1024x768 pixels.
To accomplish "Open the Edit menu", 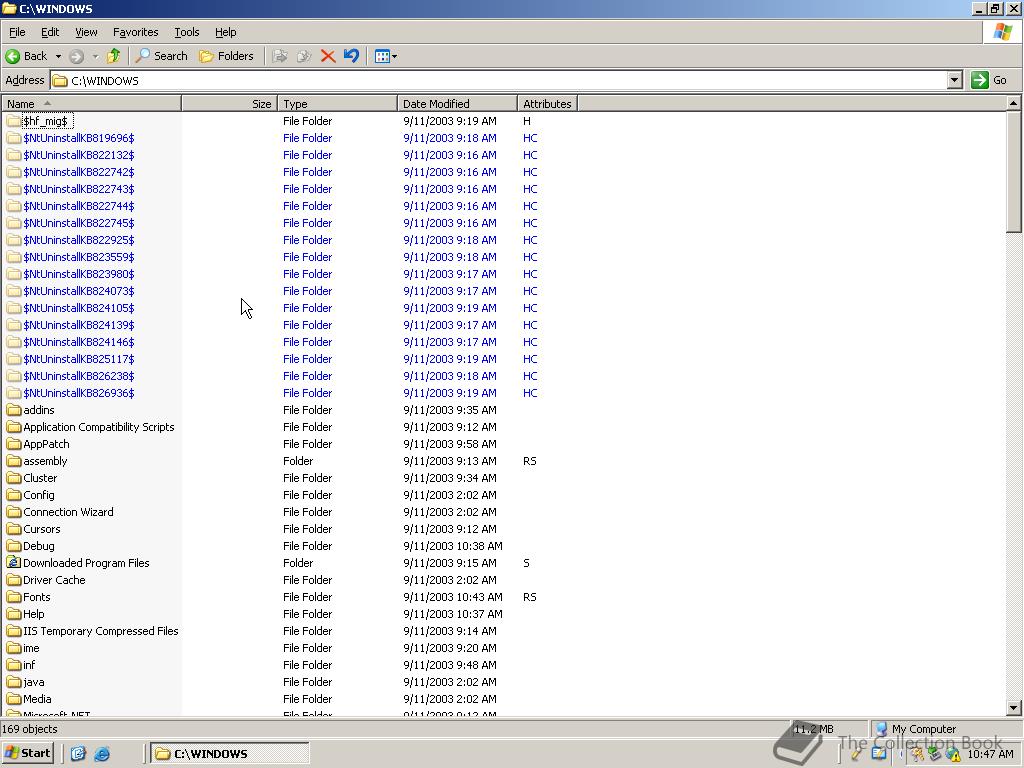I will (50, 32).
